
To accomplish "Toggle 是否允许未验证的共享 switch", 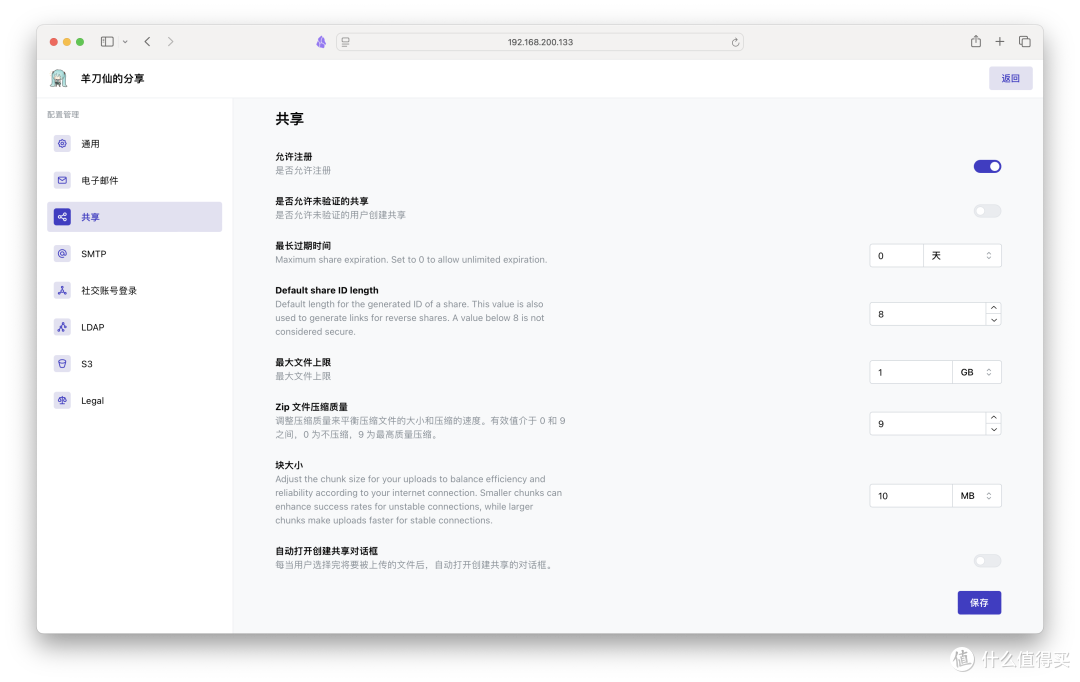I will click(x=987, y=211).
